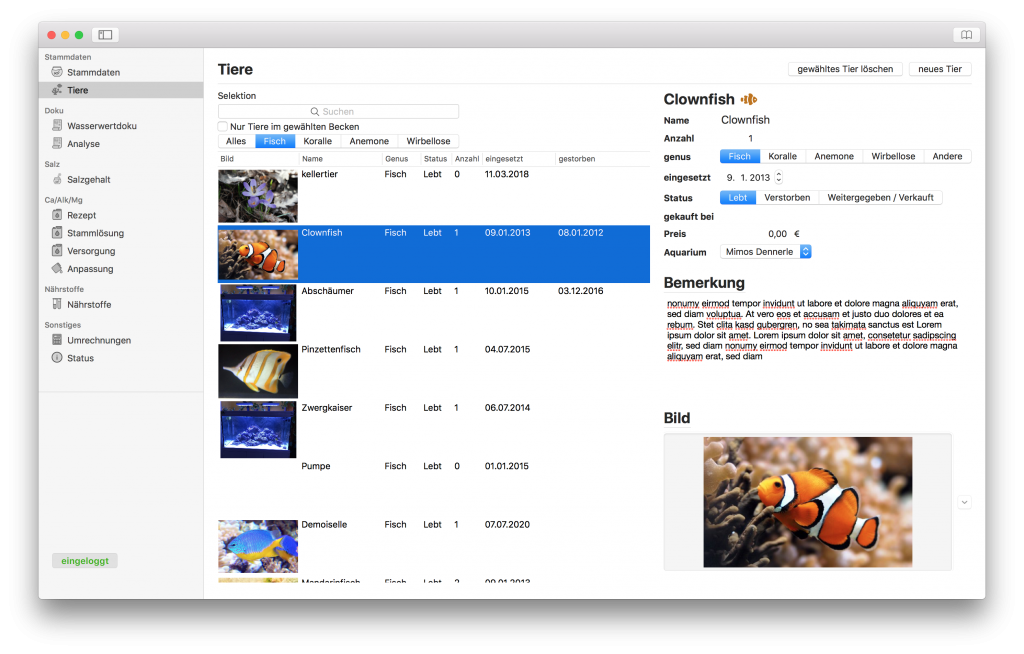Image resolution: width=1024 pixels, height=654 pixels.
Task: Click the Salzgehalt sidebar icon
Action: click(57, 179)
